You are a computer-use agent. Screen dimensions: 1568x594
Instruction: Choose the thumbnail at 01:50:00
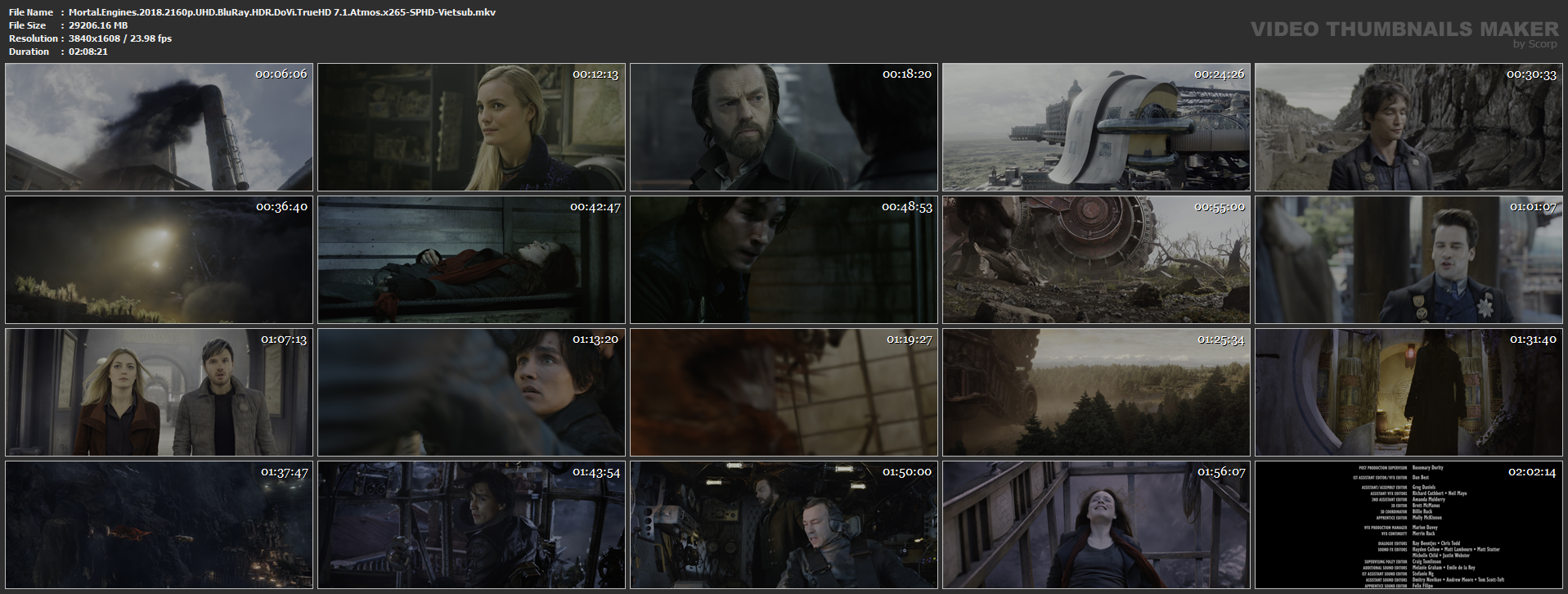tap(784, 524)
